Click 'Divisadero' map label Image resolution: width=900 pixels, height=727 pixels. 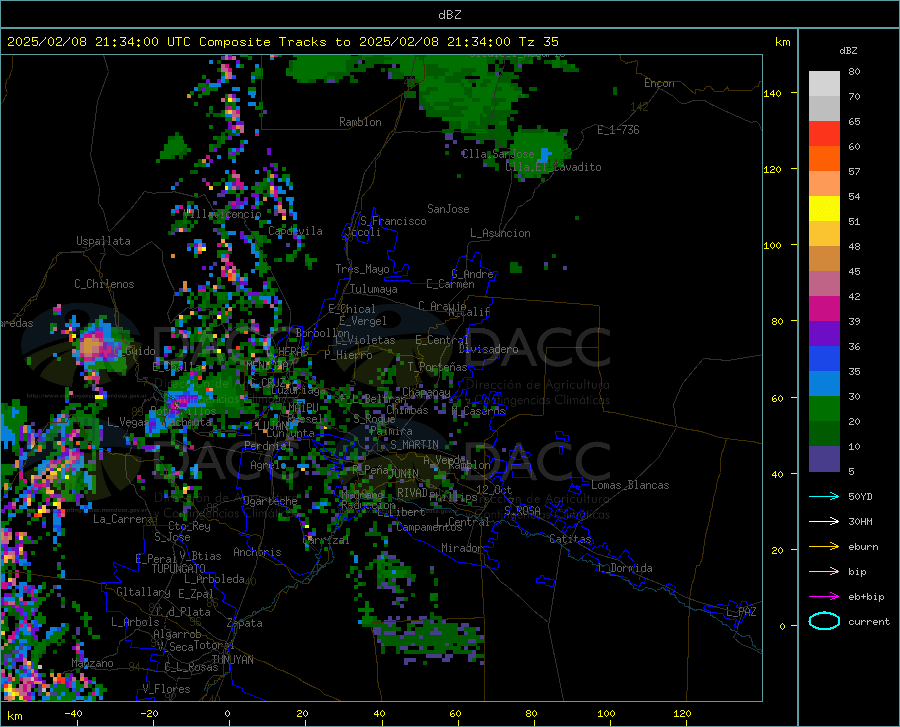click(x=488, y=349)
